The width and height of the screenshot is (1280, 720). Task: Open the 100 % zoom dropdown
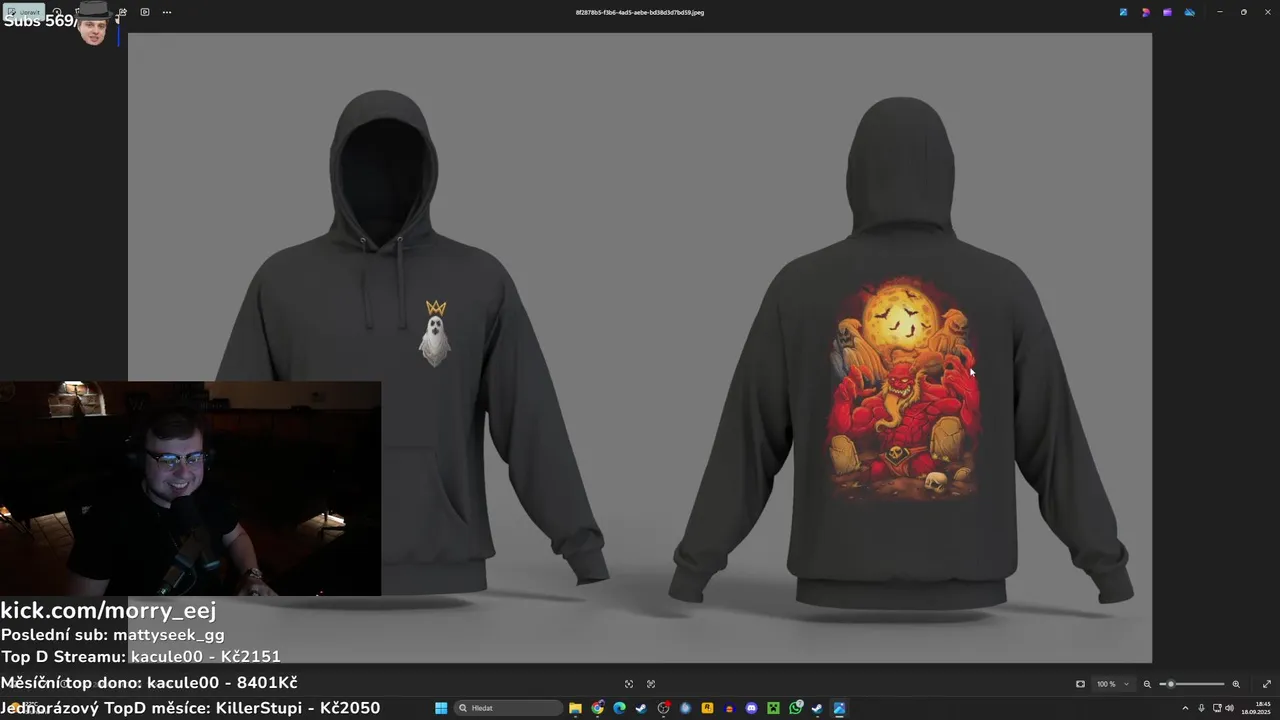pyautogui.click(x=1112, y=684)
